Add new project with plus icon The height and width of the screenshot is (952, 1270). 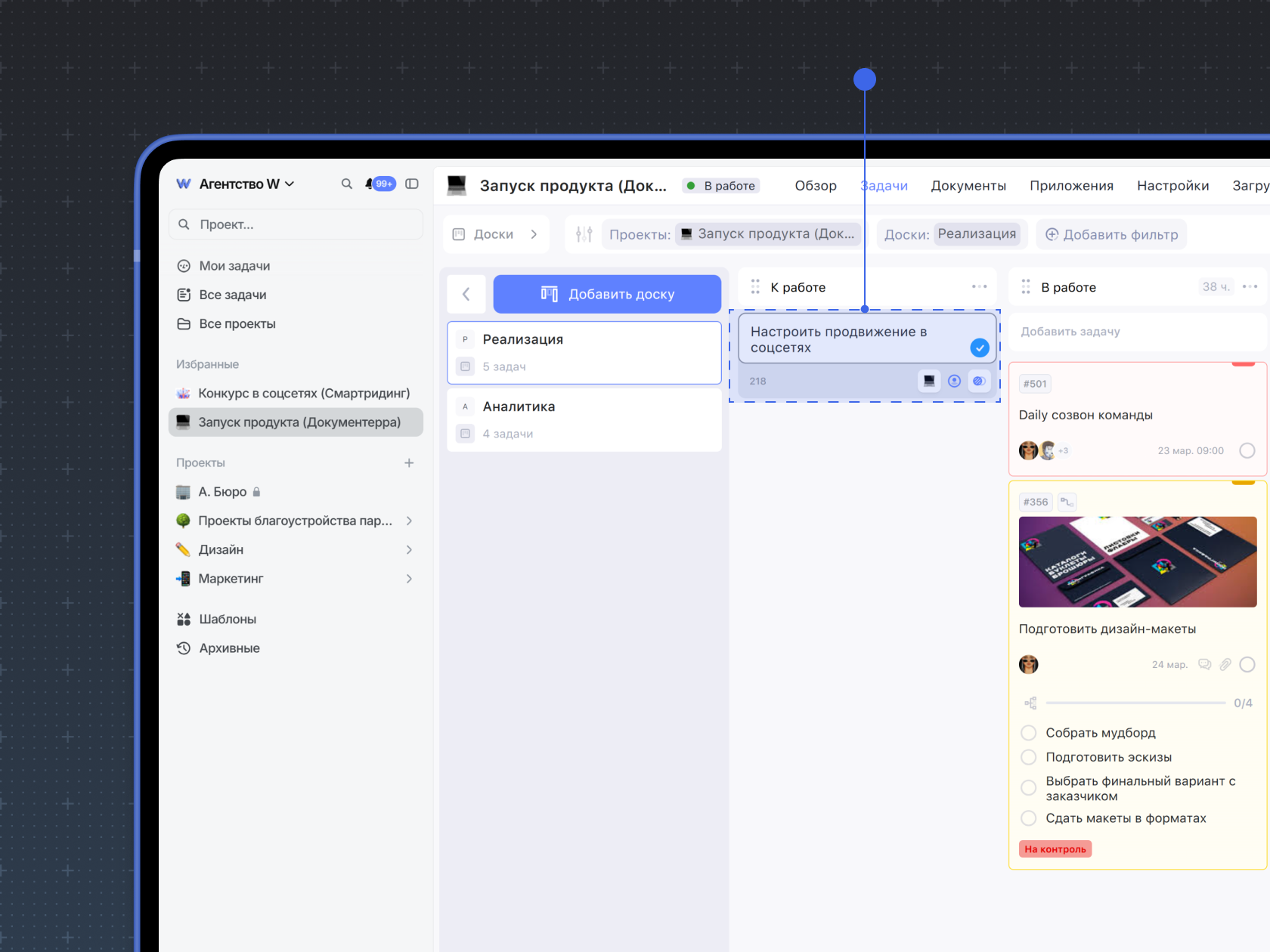point(409,462)
